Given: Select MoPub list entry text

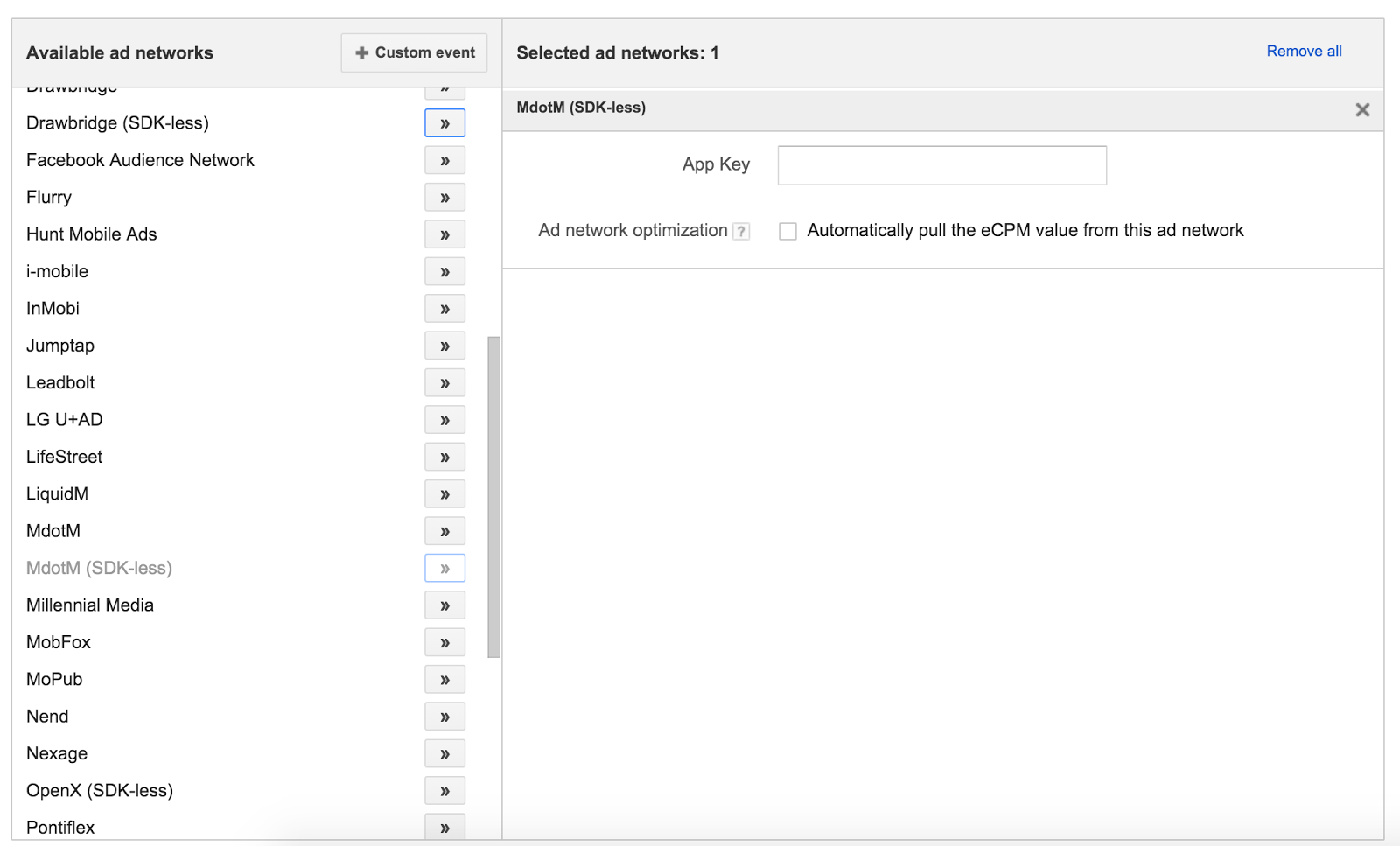Looking at the screenshot, I should point(54,679).
